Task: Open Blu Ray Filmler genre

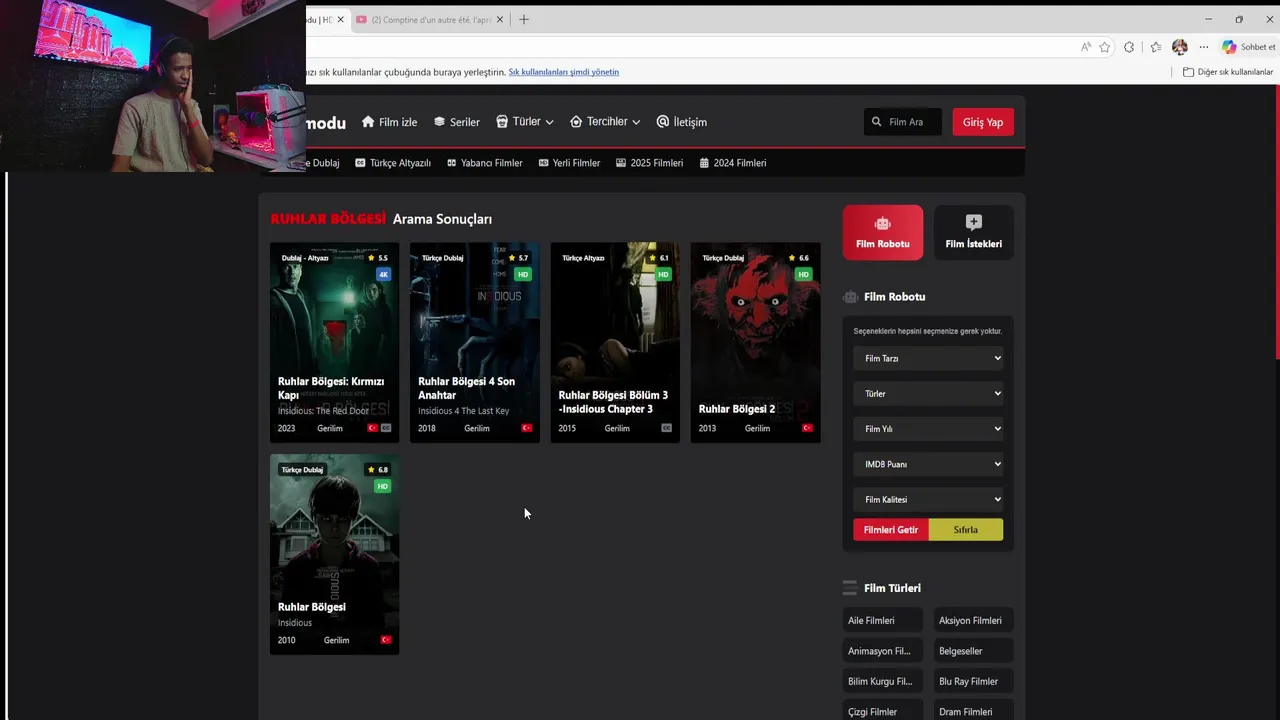Action: (974, 682)
